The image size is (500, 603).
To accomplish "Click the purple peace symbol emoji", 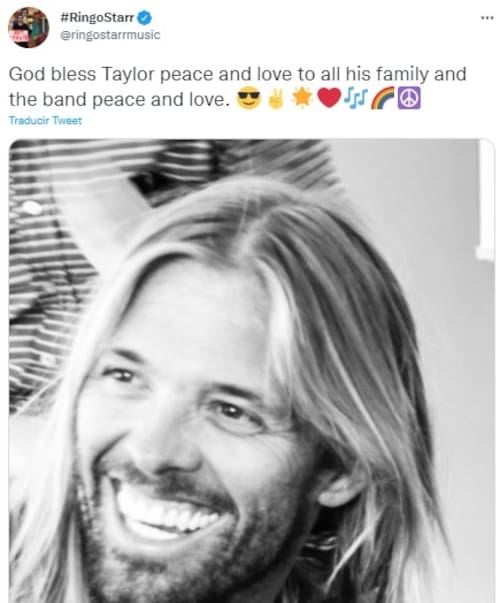I will tap(409, 98).
